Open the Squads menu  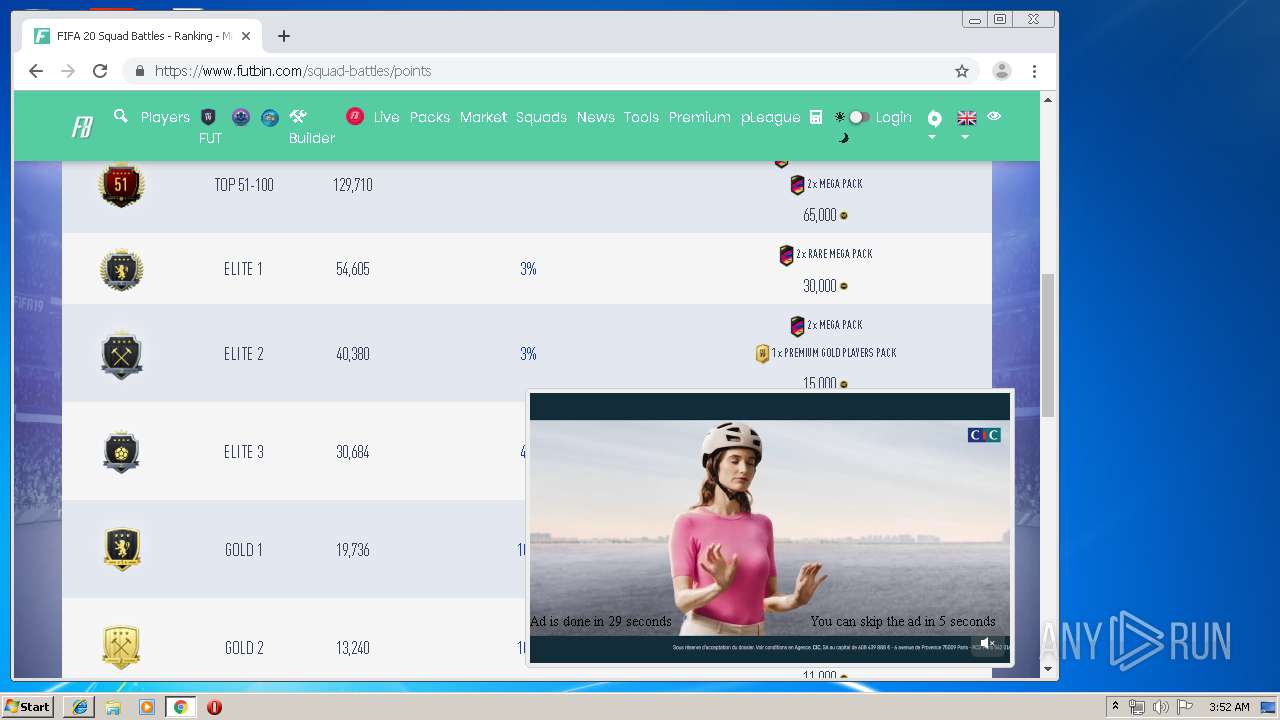pyautogui.click(x=541, y=117)
